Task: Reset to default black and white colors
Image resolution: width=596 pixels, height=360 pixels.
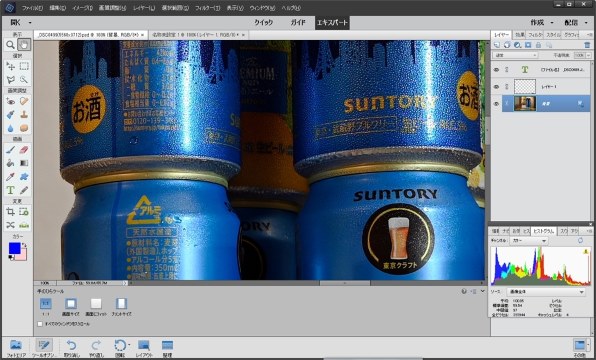Action: point(10,258)
